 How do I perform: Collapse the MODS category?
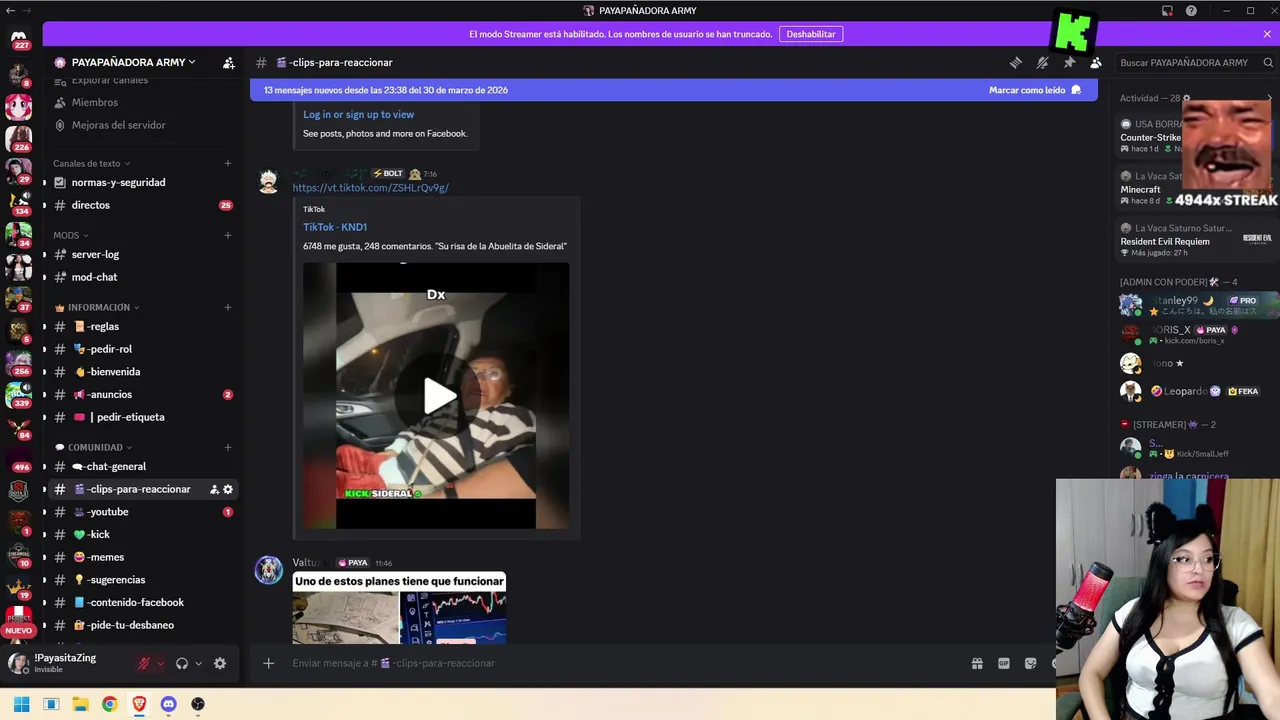coord(71,235)
